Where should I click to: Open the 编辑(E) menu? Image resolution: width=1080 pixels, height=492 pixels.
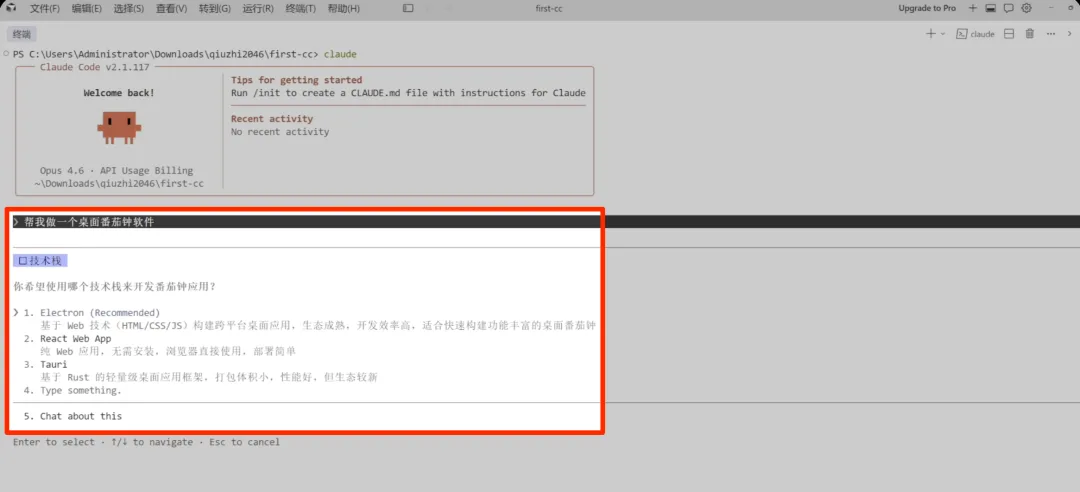86,9
